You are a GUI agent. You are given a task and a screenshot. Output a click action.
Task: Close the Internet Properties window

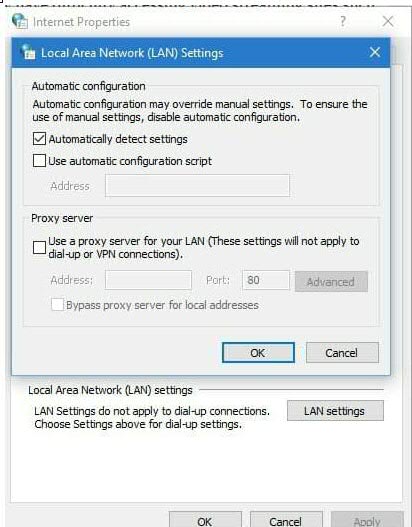click(388, 22)
